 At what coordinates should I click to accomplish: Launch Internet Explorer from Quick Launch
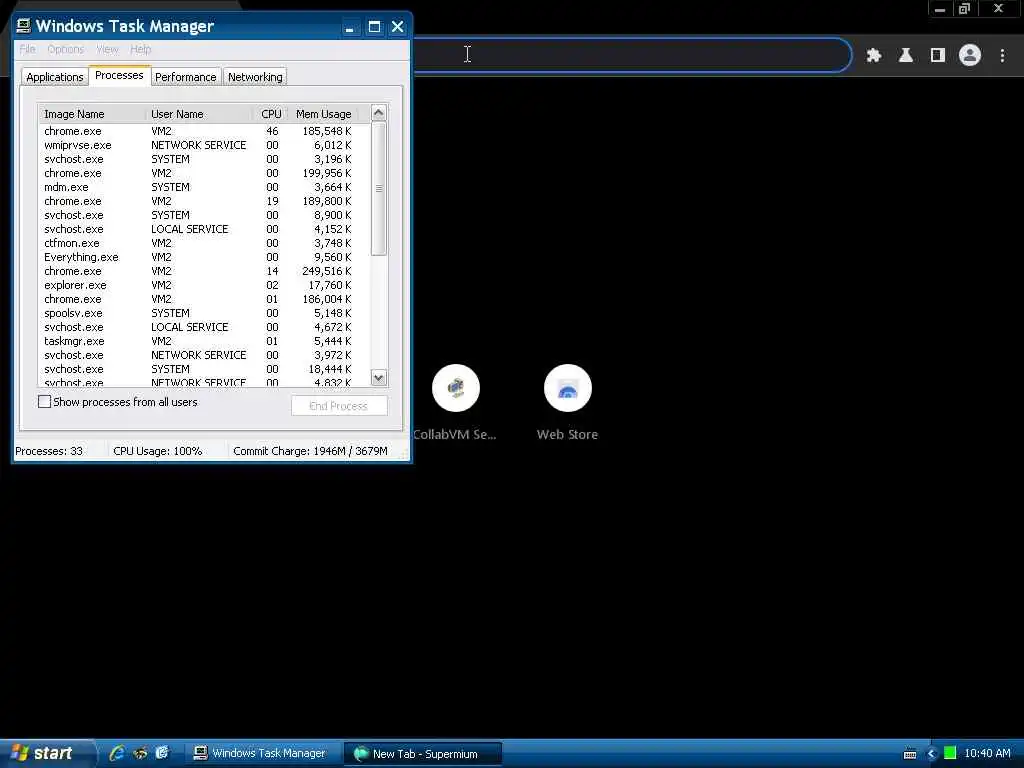[x=117, y=753]
